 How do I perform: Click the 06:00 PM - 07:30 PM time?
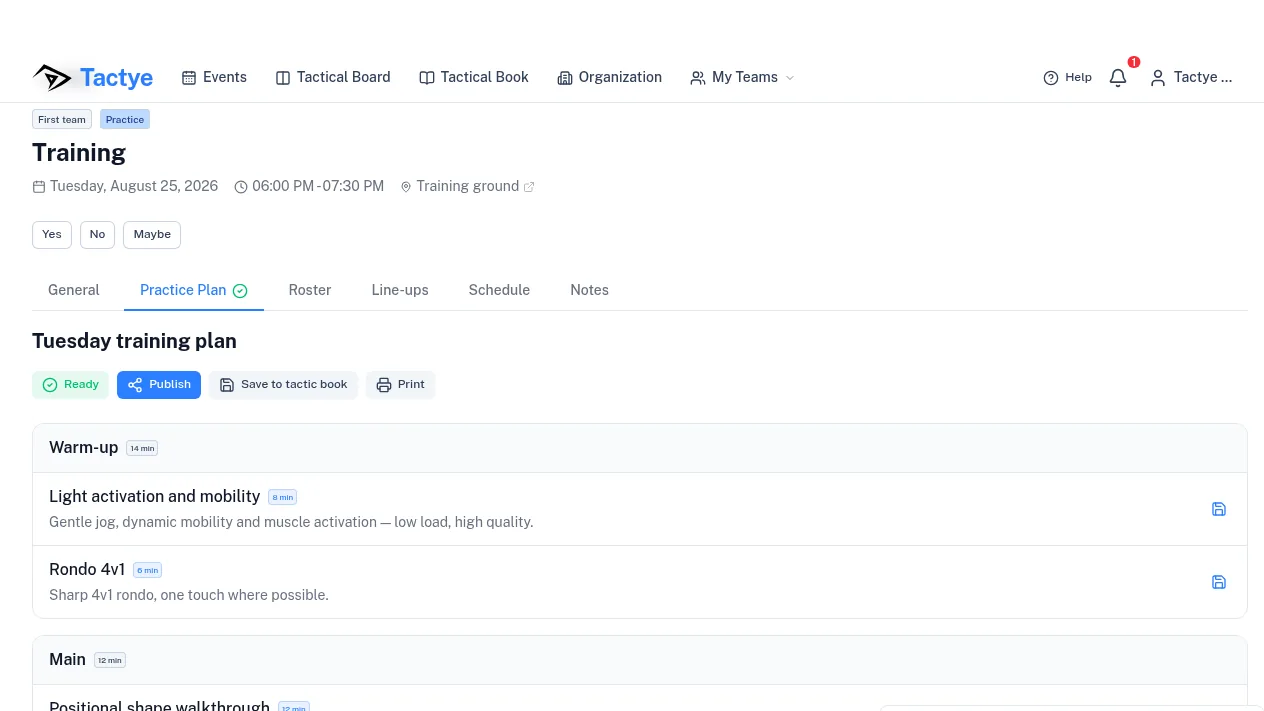tap(309, 186)
